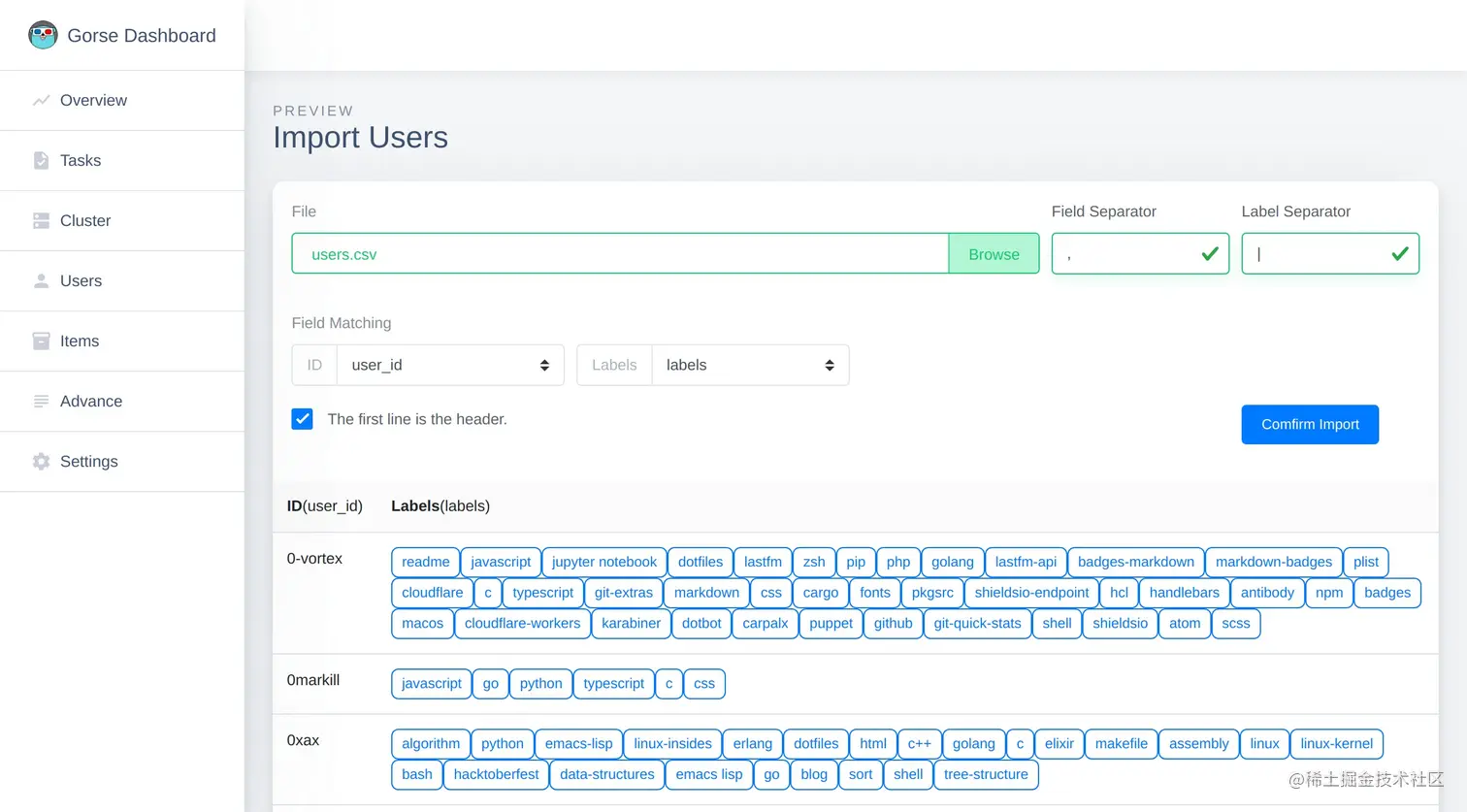This screenshot has width=1467, height=812.
Task: Click the Cluster server icon
Action: [x=41, y=220]
